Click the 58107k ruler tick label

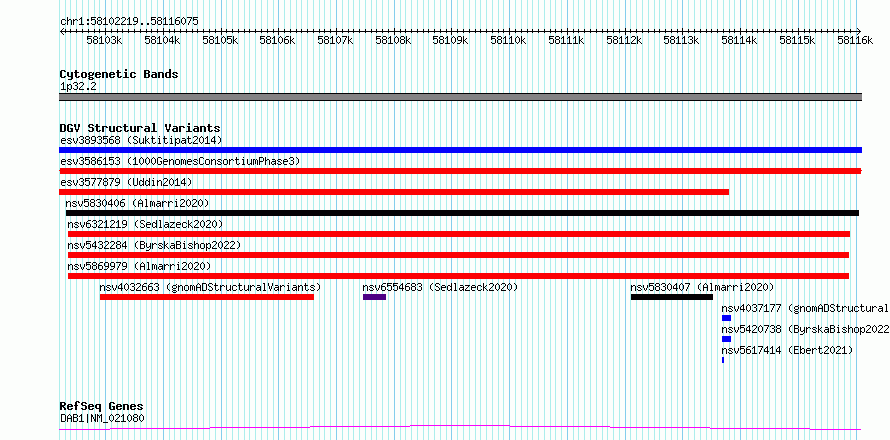pyautogui.click(x=336, y=40)
